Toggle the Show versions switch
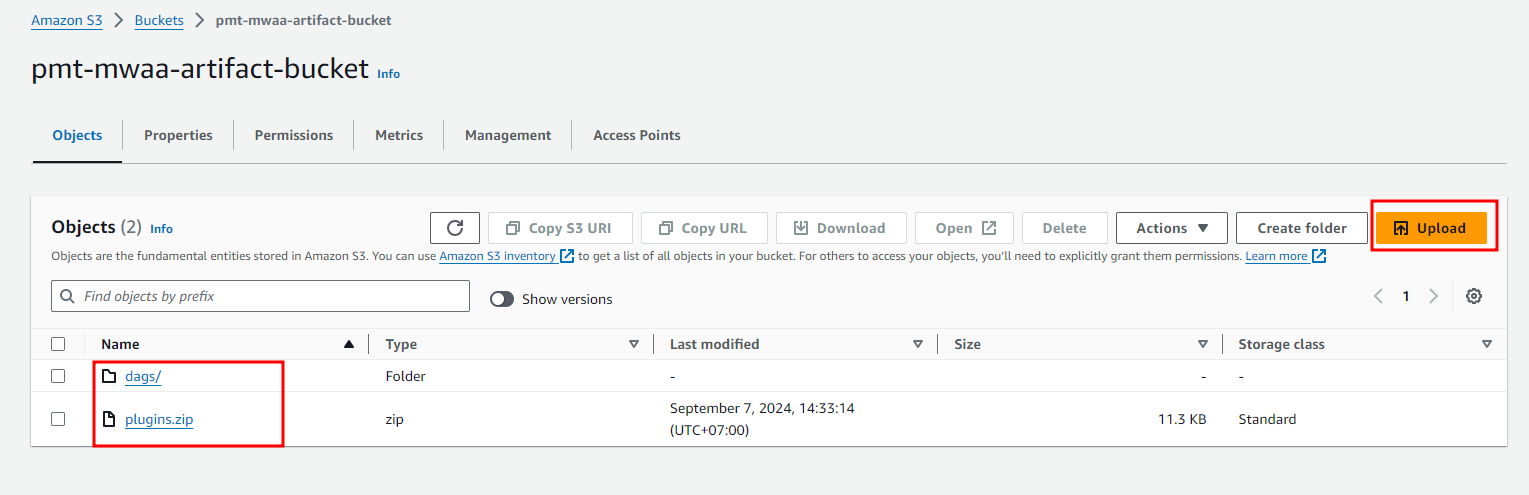1529x495 pixels. click(502, 299)
